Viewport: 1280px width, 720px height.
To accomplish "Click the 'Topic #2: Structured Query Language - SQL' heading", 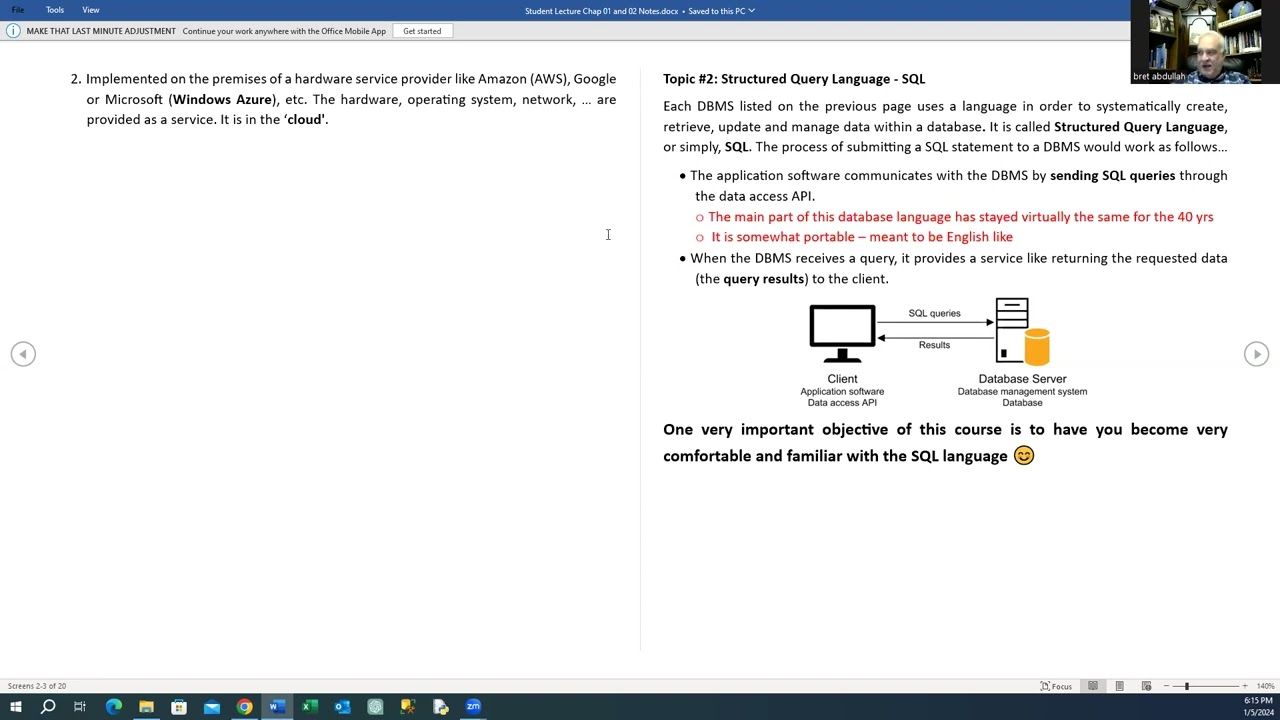I will pos(794,79).
